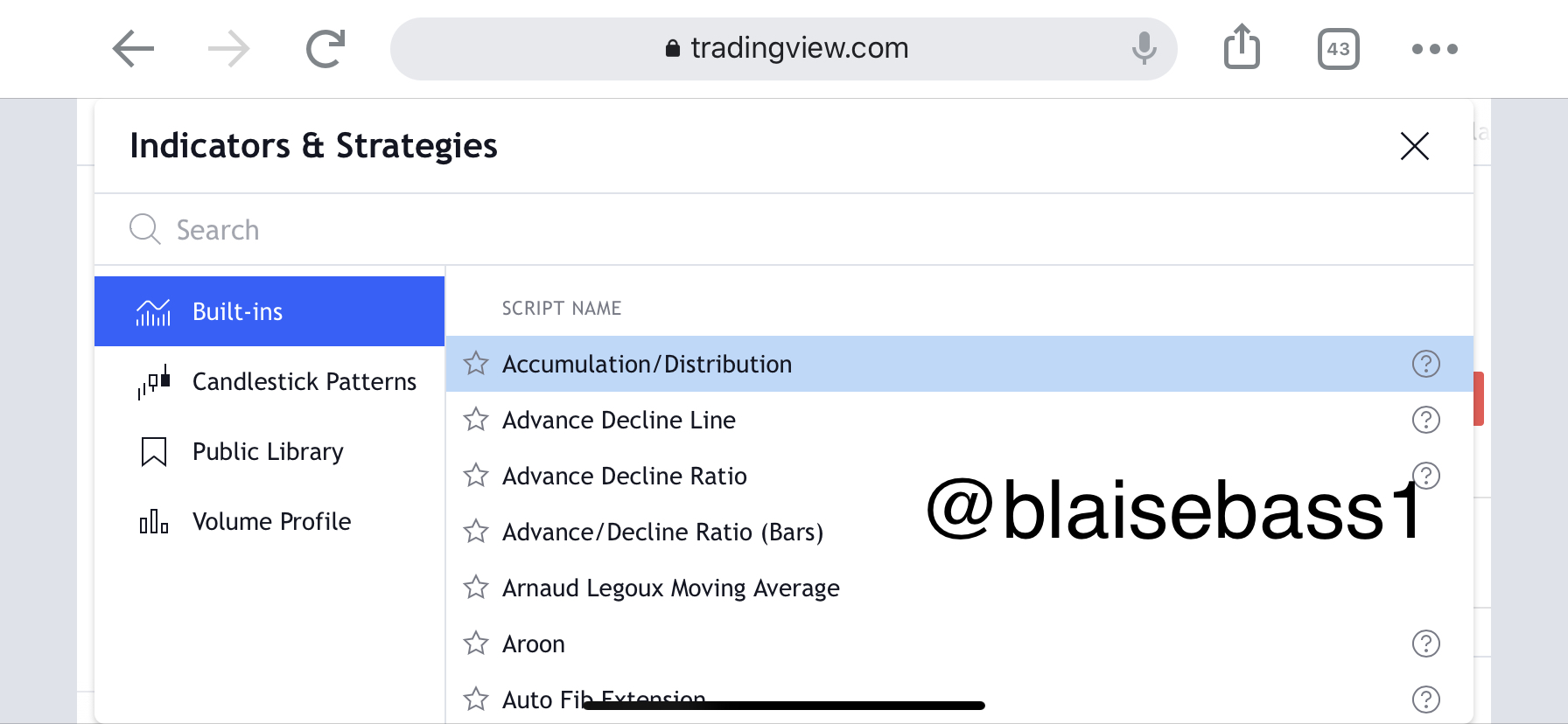1568x724 pixels.
Task: Tap the microphone icon in address bar
Action: [1144, 48]
